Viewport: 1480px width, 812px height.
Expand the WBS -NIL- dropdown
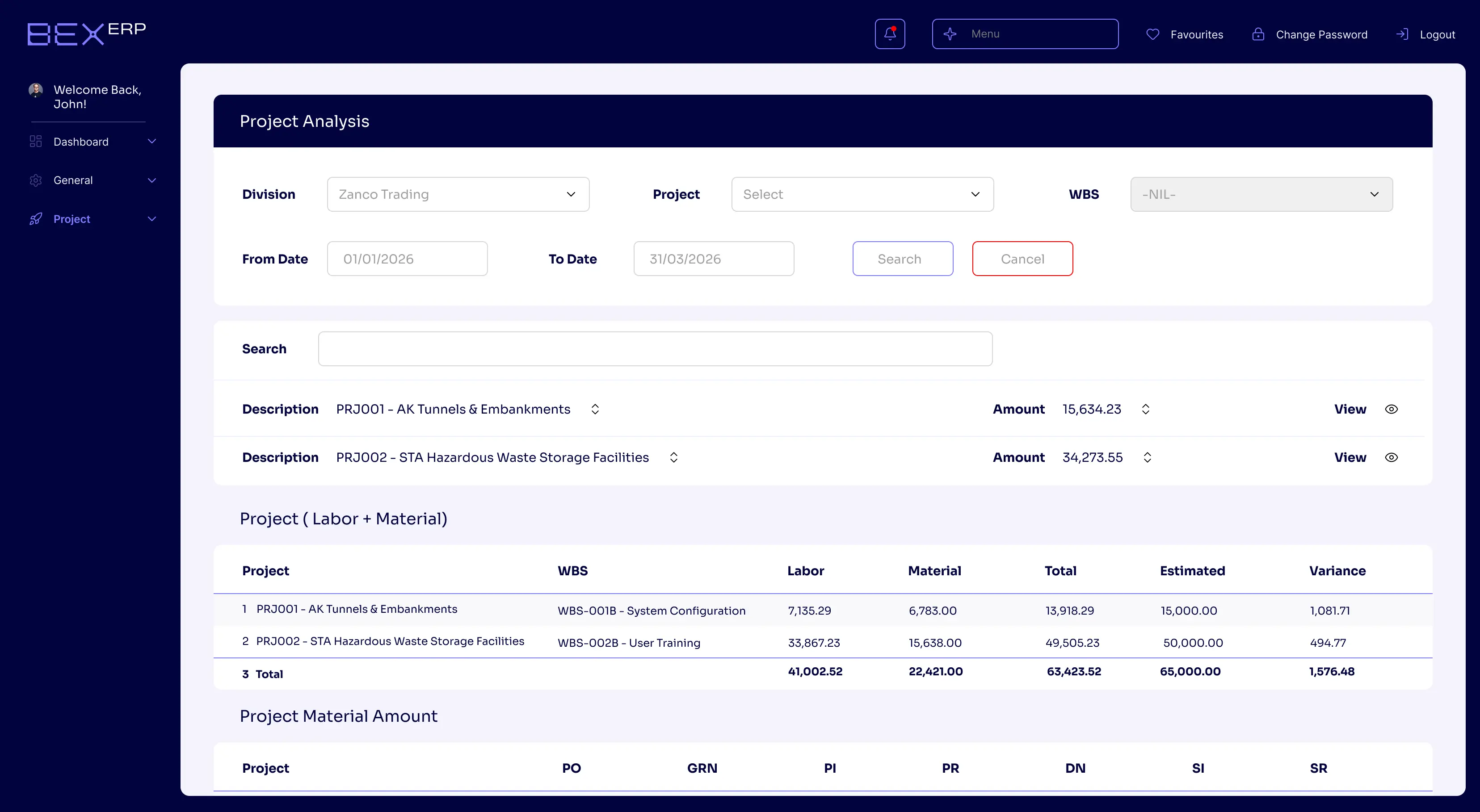pos(1261,194)
